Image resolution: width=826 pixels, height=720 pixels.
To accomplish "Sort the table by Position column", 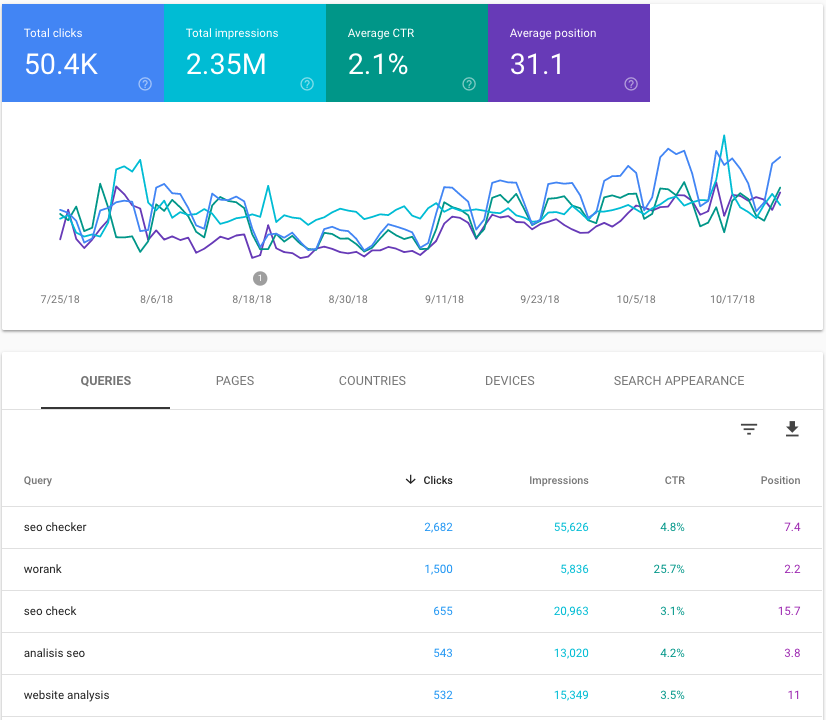I will 780,480.
